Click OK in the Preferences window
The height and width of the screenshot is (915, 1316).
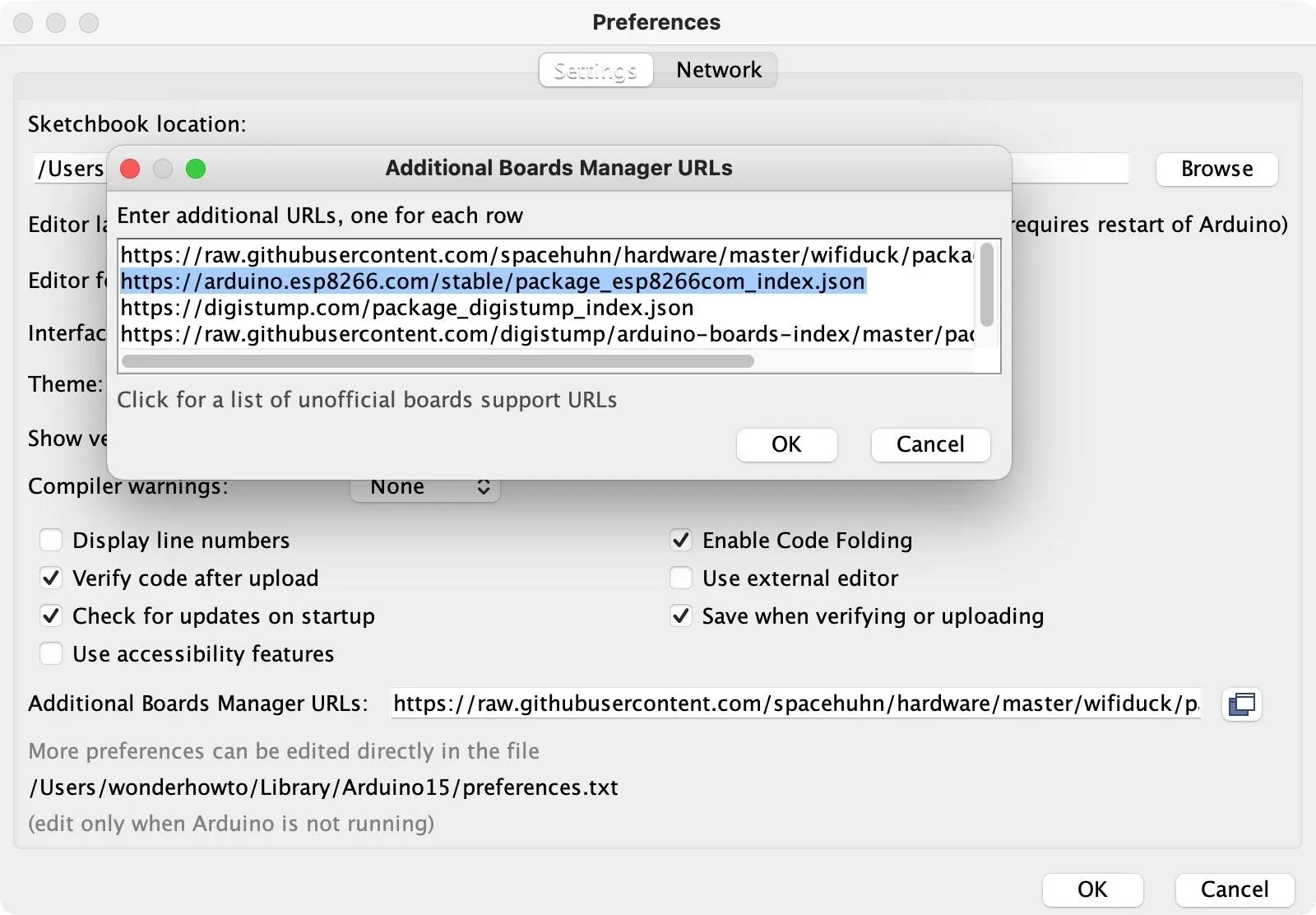1092,889
